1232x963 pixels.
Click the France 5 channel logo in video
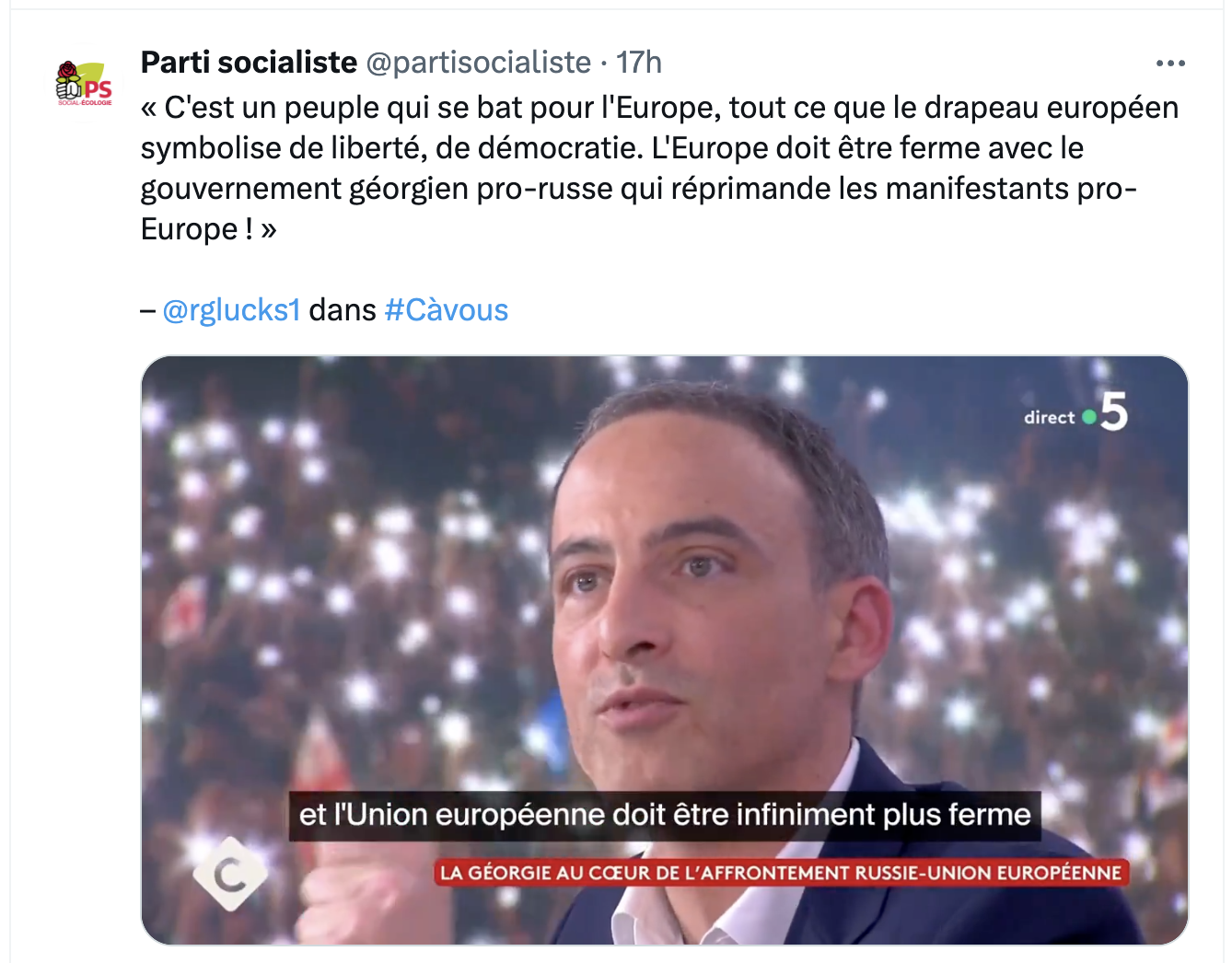pos(1113,412)
